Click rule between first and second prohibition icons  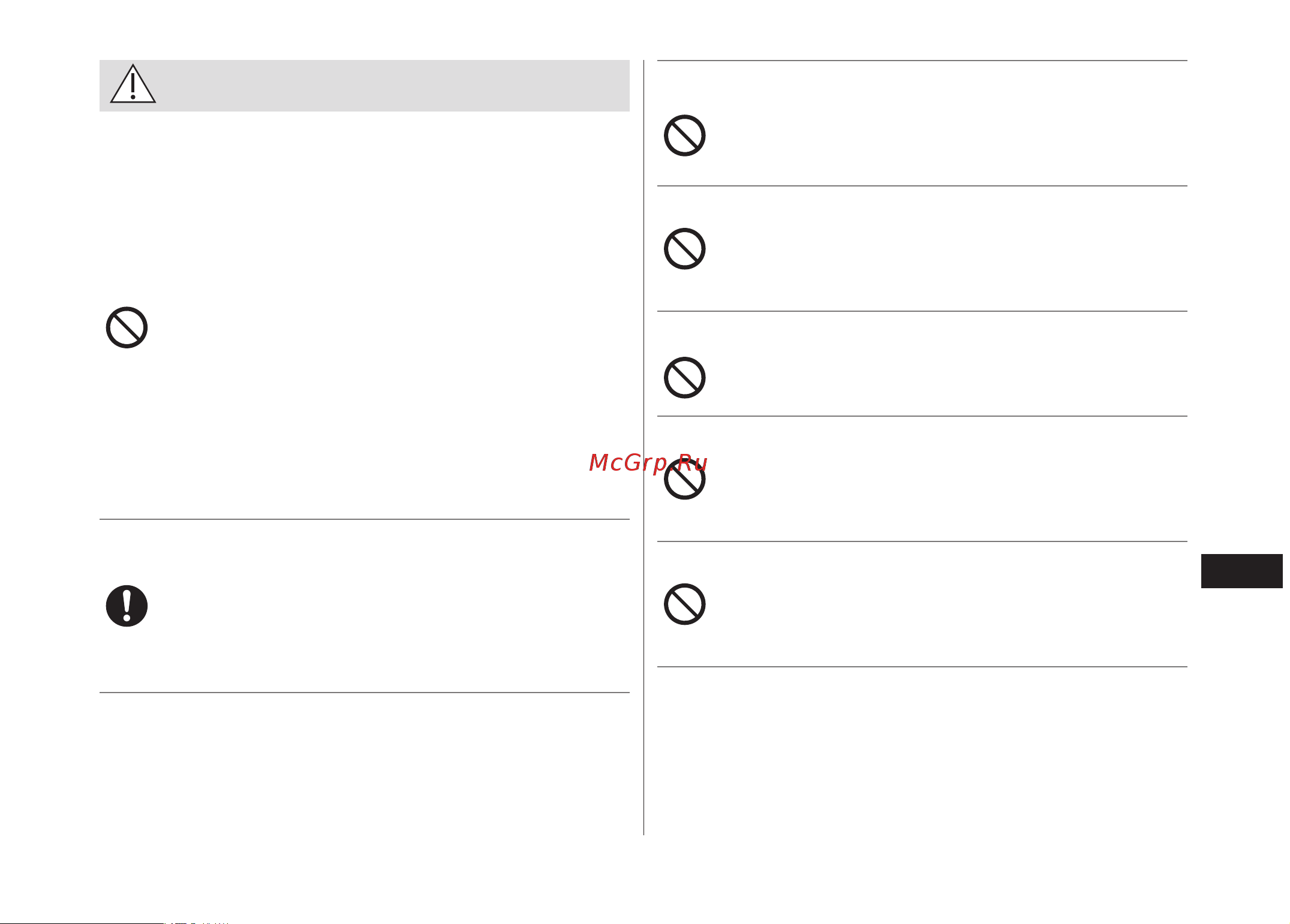coord(922,186)
